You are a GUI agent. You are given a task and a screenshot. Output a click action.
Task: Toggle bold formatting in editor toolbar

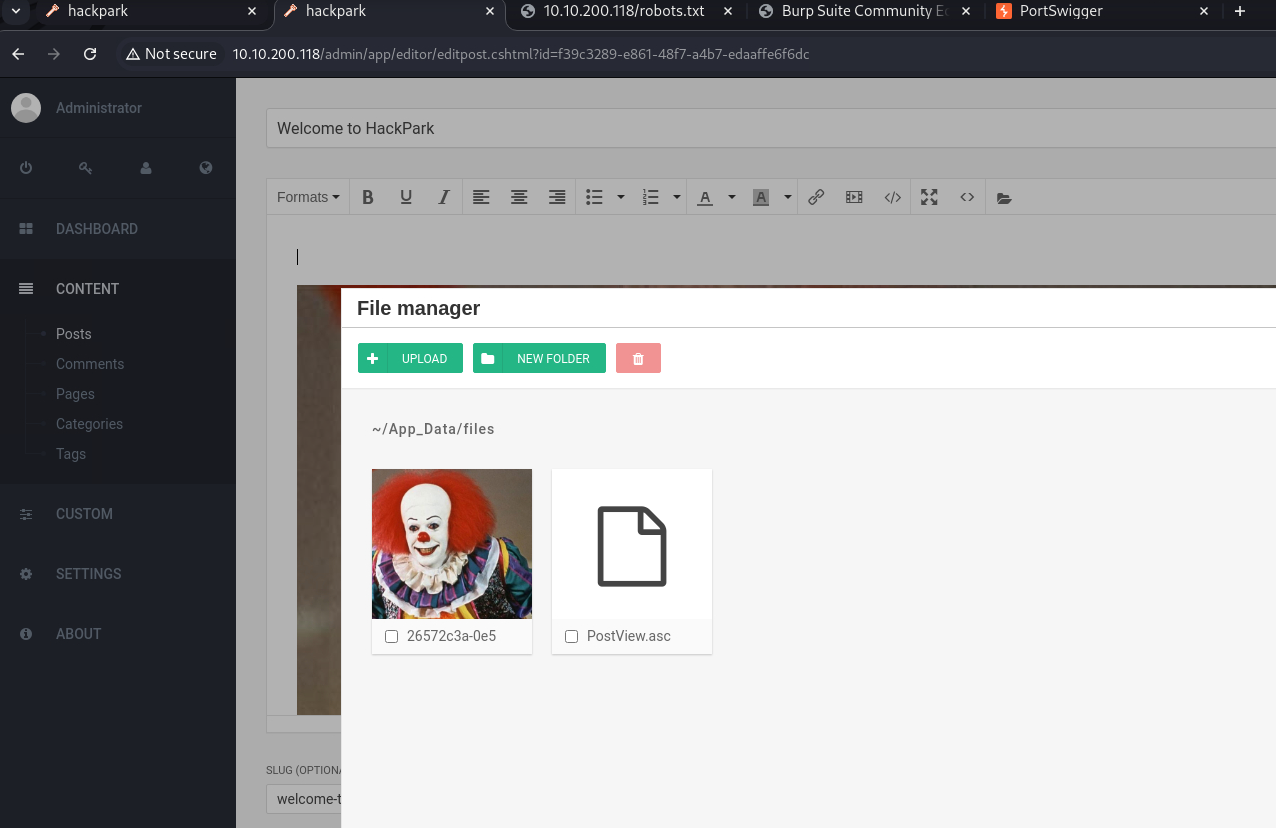click(x=368, y=197)
